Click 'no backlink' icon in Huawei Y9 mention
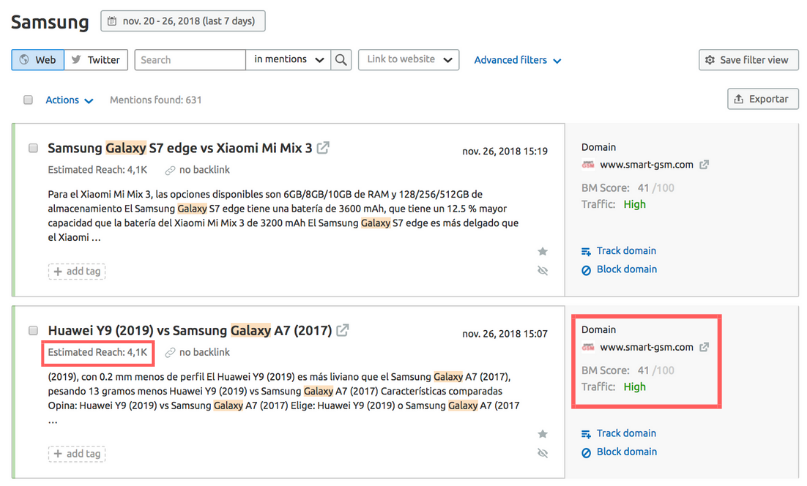The width and height of the screenshot is (807, 486). tap(170, 353)
